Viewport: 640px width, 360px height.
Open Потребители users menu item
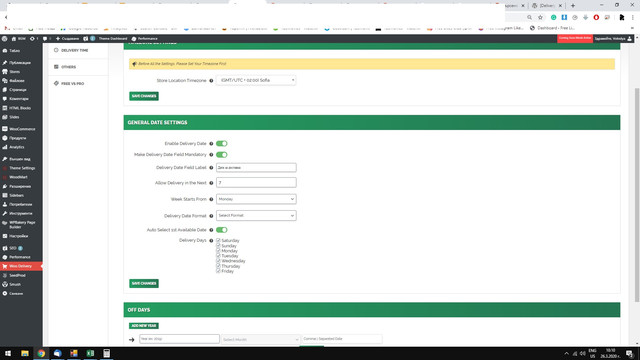pyautogui.click(x=21, y=204)
